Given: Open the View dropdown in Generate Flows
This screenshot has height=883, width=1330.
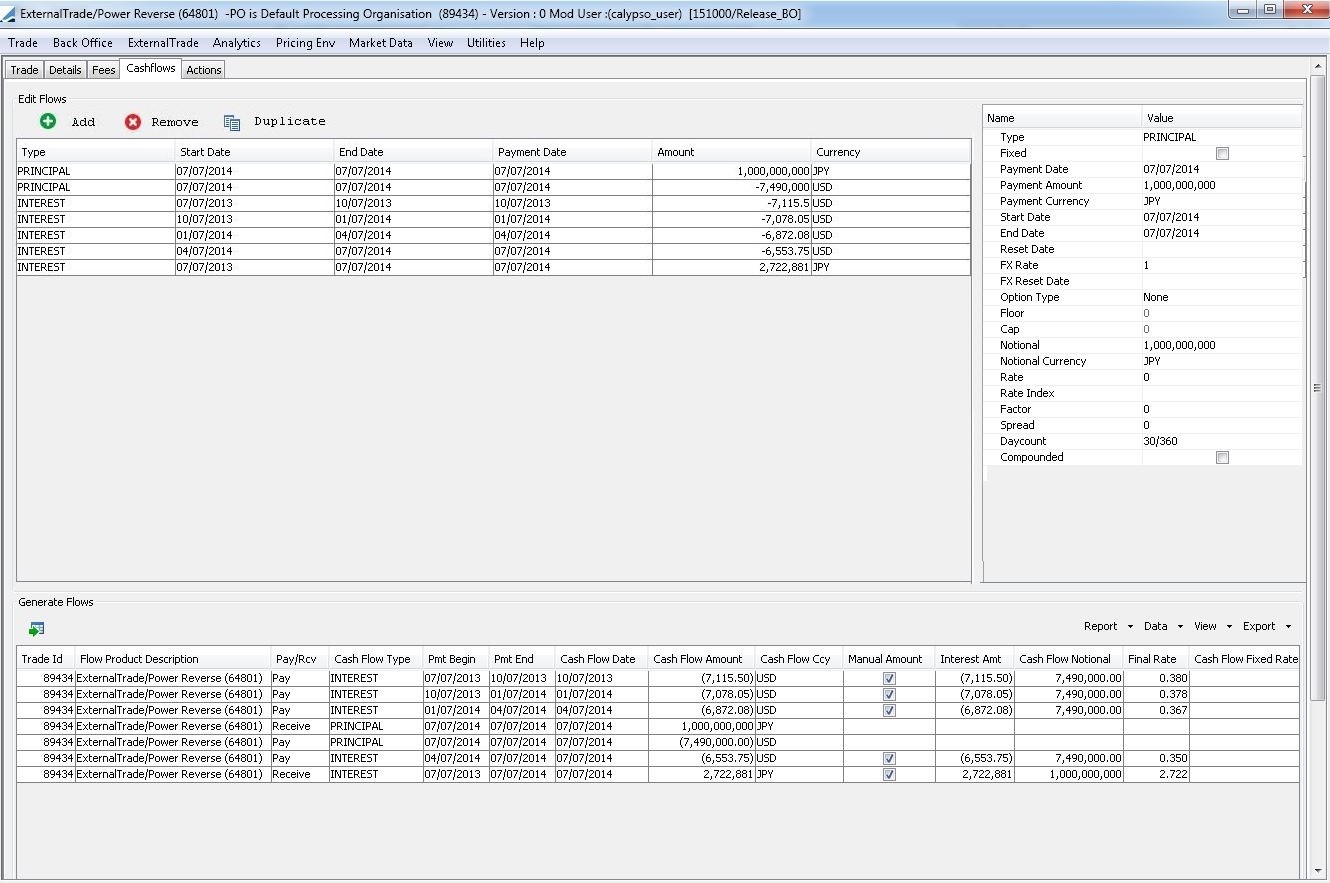Looking at the screenshot, I should click(x=1212, y=626).
